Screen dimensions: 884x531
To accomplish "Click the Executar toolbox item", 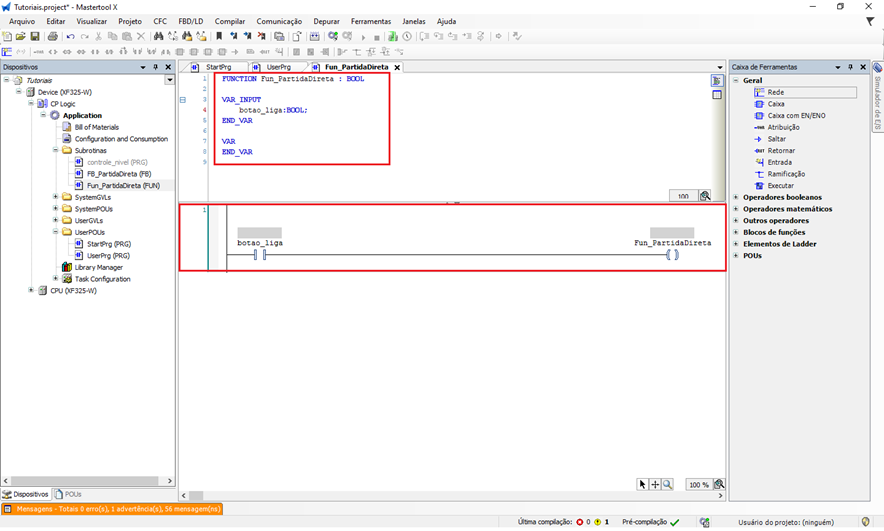I will pyautogui.click(x=780, y=185).
